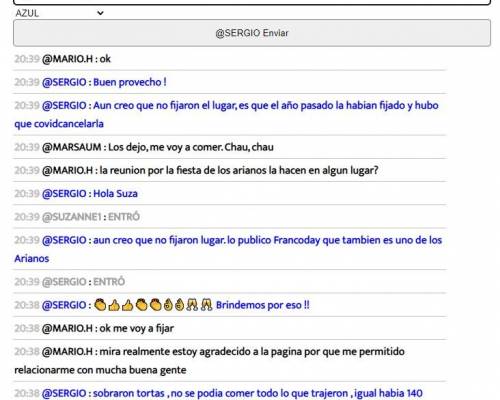Click the @SERGIO username in Buen provecho message
This screenshot has height=400, width=500.
[x=64, y=82]
